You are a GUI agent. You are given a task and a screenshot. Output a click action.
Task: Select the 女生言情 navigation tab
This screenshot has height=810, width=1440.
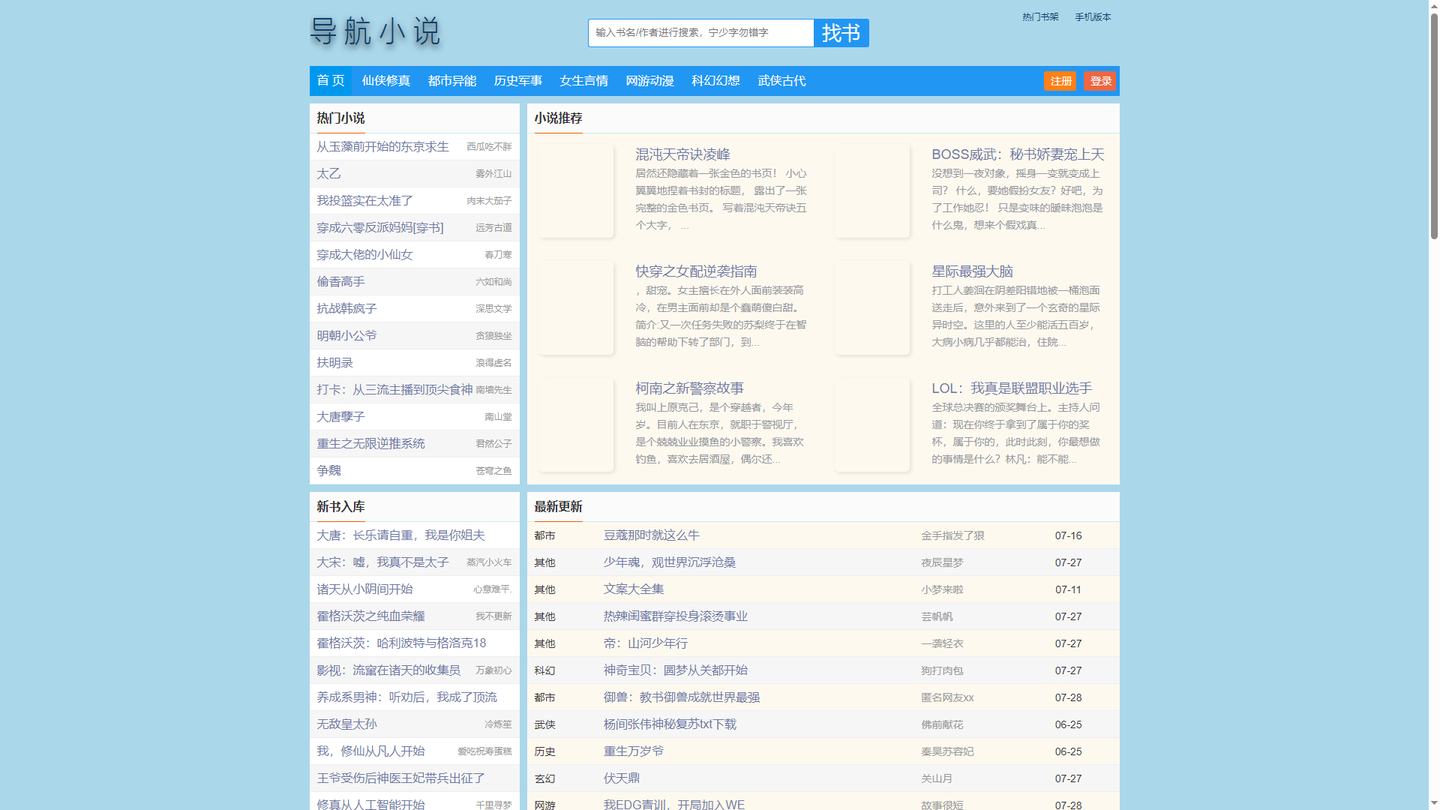pos(584,81)
